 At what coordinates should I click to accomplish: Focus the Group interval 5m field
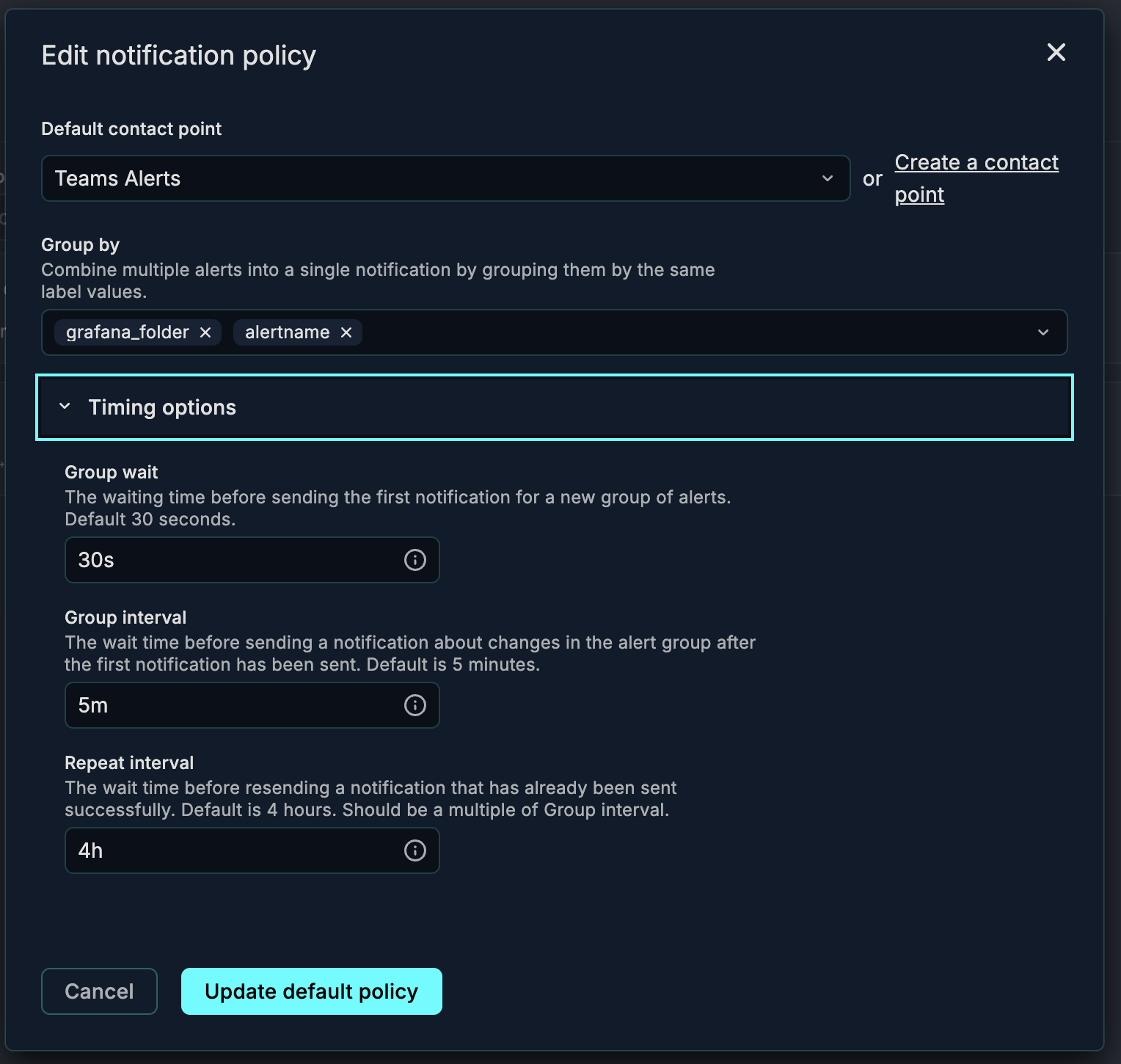coord(235,705)
